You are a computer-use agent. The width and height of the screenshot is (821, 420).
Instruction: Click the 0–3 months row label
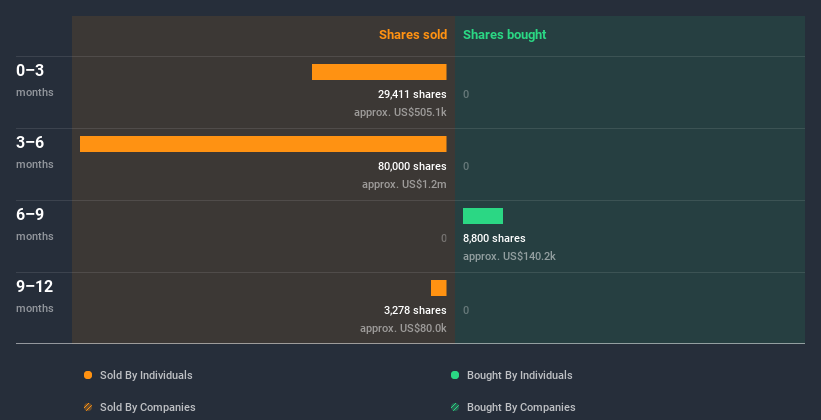(35, 80)
